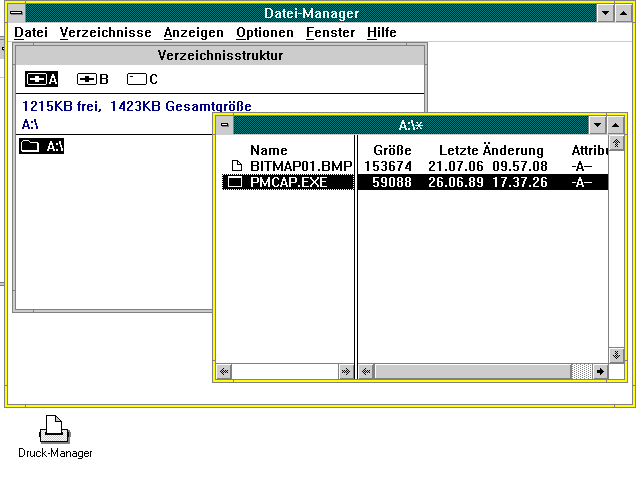Viewport: 640px width, 480px height.
Task: Open the Druck-Manager desktop icon
Action: 54,430
